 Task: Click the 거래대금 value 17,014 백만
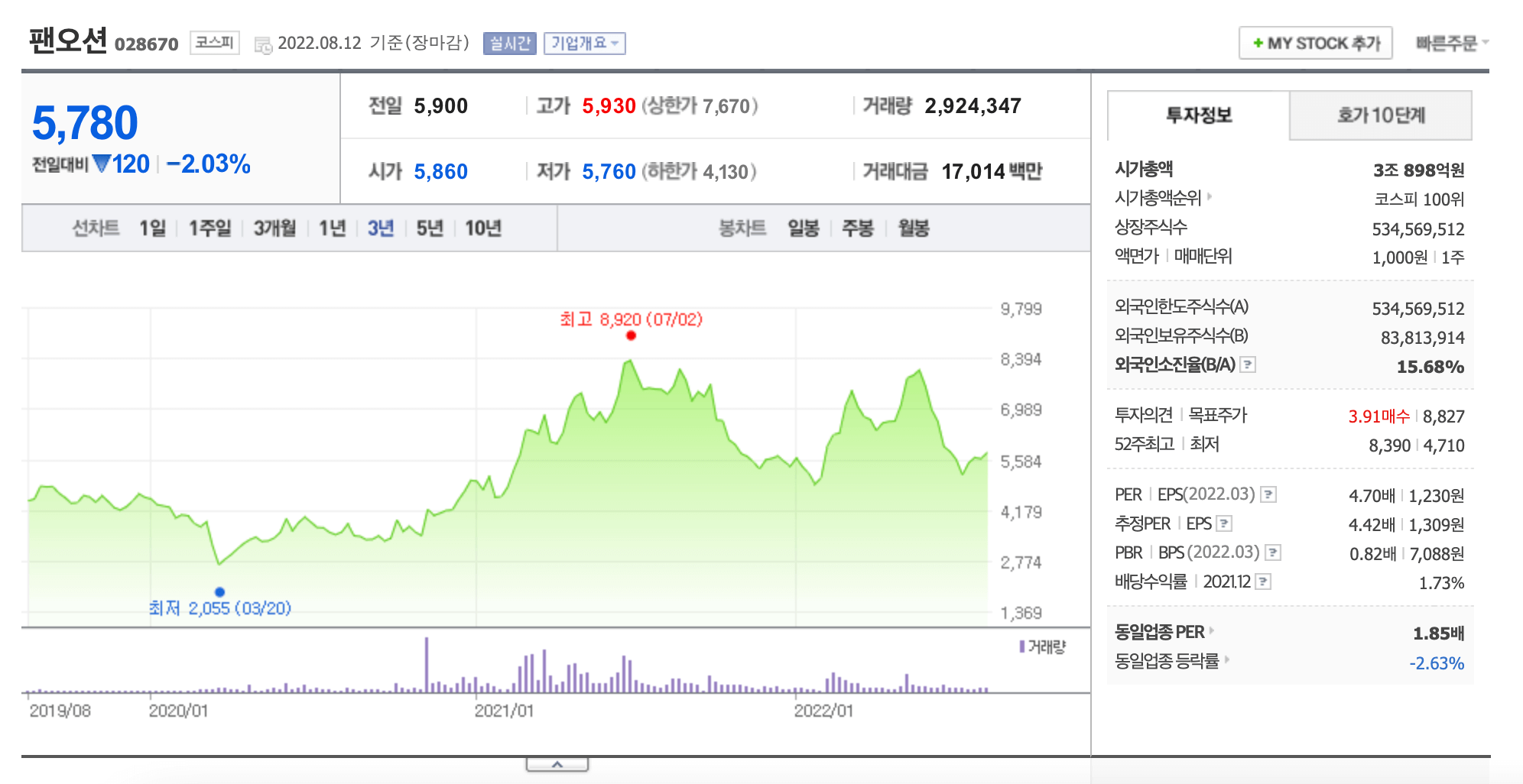(992, 171)
